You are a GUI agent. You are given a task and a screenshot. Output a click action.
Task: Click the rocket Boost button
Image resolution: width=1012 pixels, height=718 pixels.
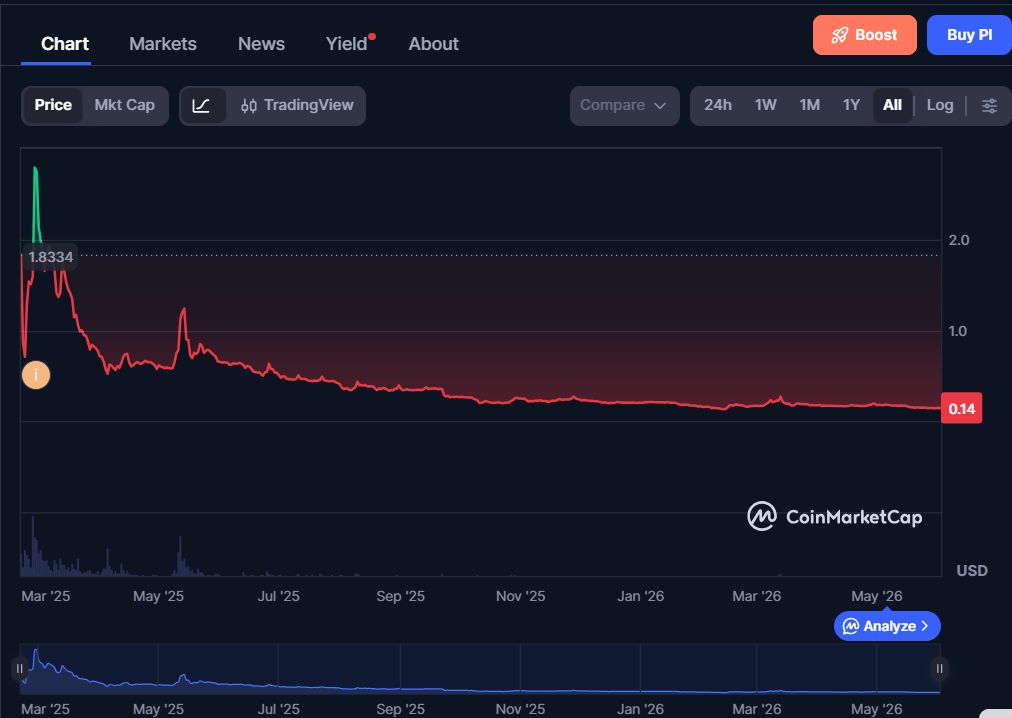pyautogui.click(x=864, y=35)
